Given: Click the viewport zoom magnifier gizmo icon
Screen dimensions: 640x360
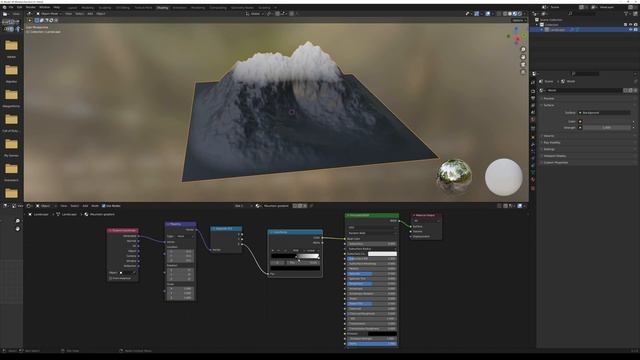Looking at the screenshot, I should click(x=523, y=49).
